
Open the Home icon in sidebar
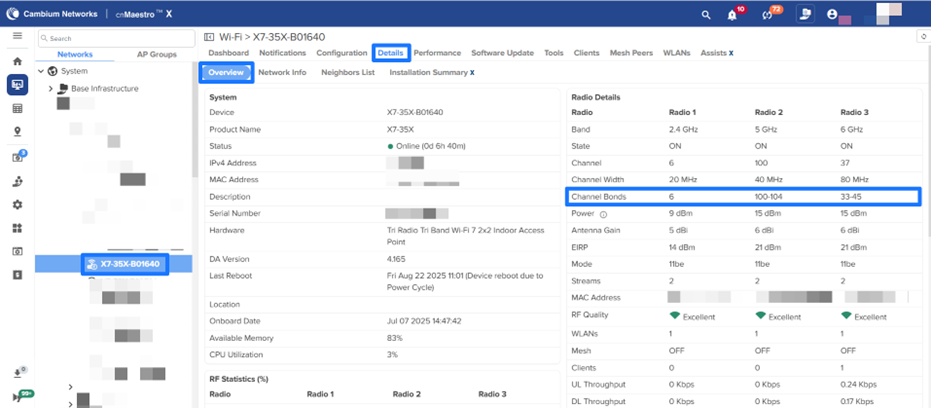[17, 61]
